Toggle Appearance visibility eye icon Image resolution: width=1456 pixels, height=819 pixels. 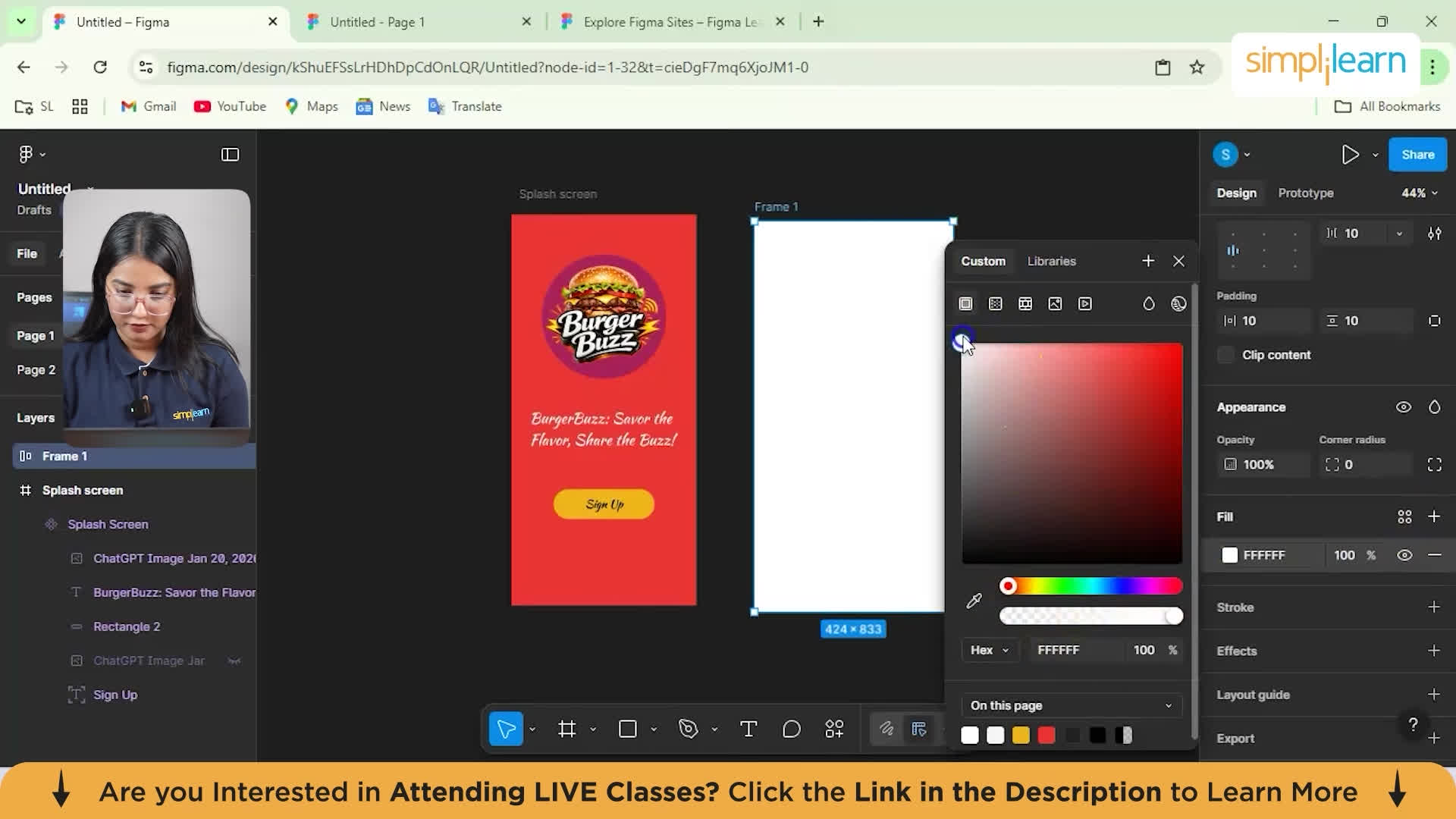pyautogui.click(x=1404, y=407)
